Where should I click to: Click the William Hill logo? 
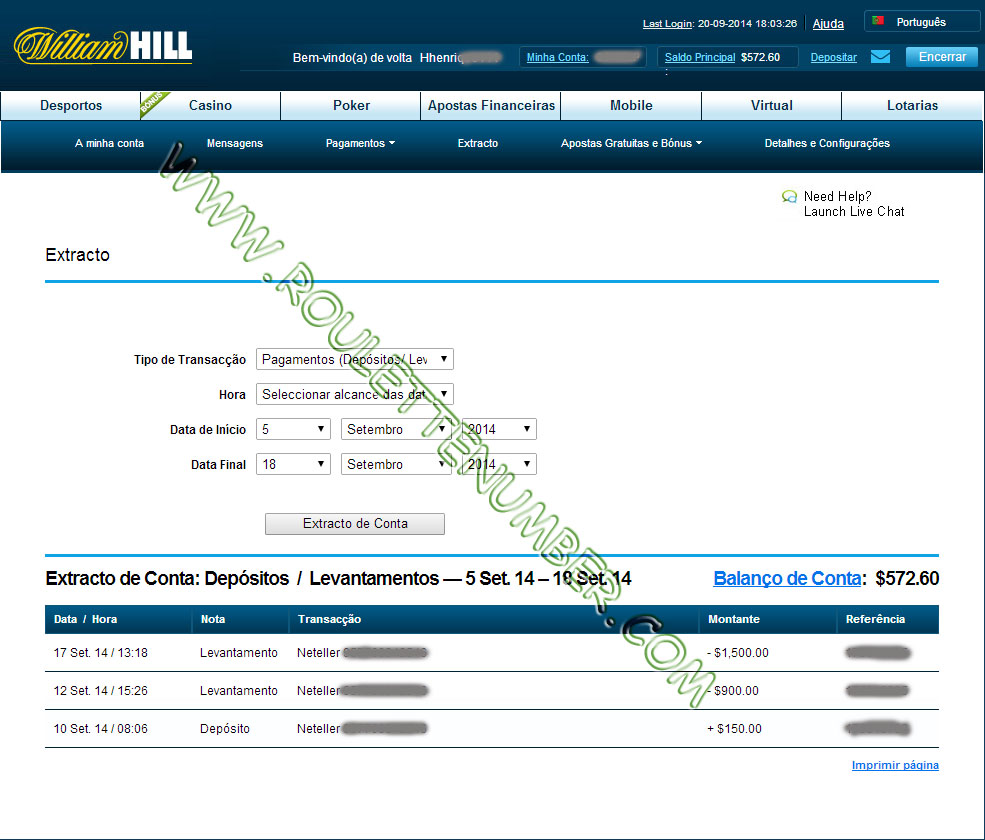click(103, 45)
